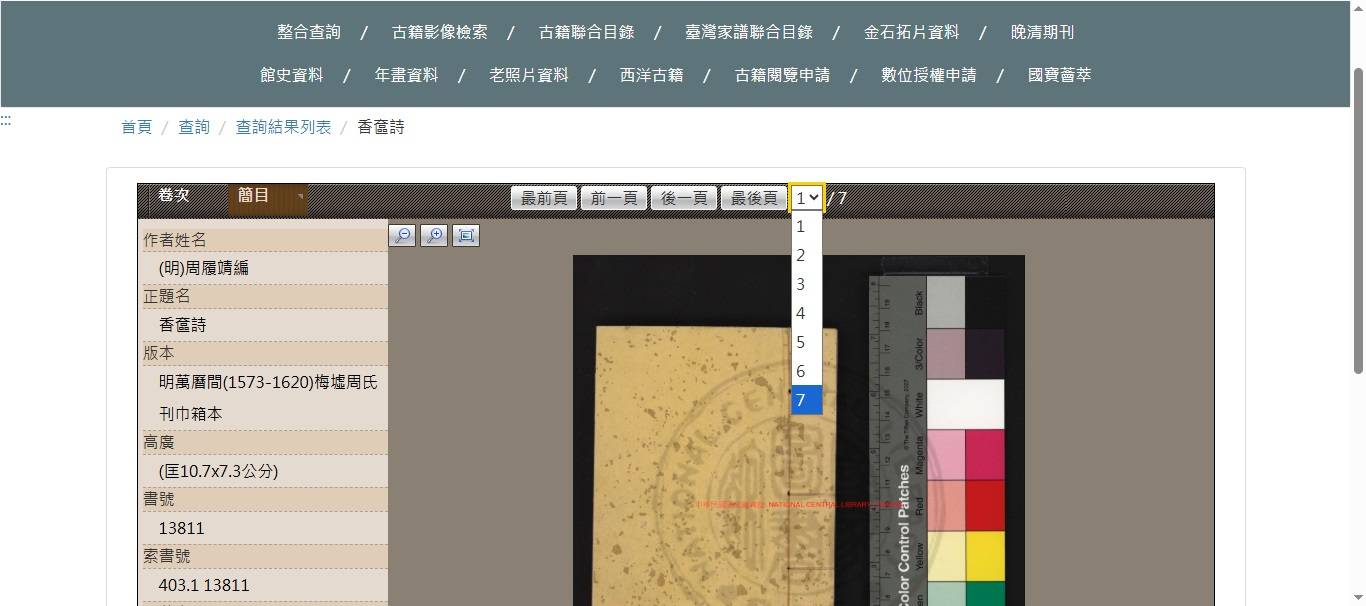Switch to the 卷次 tab
The height and width of the screenshot is (606, 1366).
tap(174, 196)
